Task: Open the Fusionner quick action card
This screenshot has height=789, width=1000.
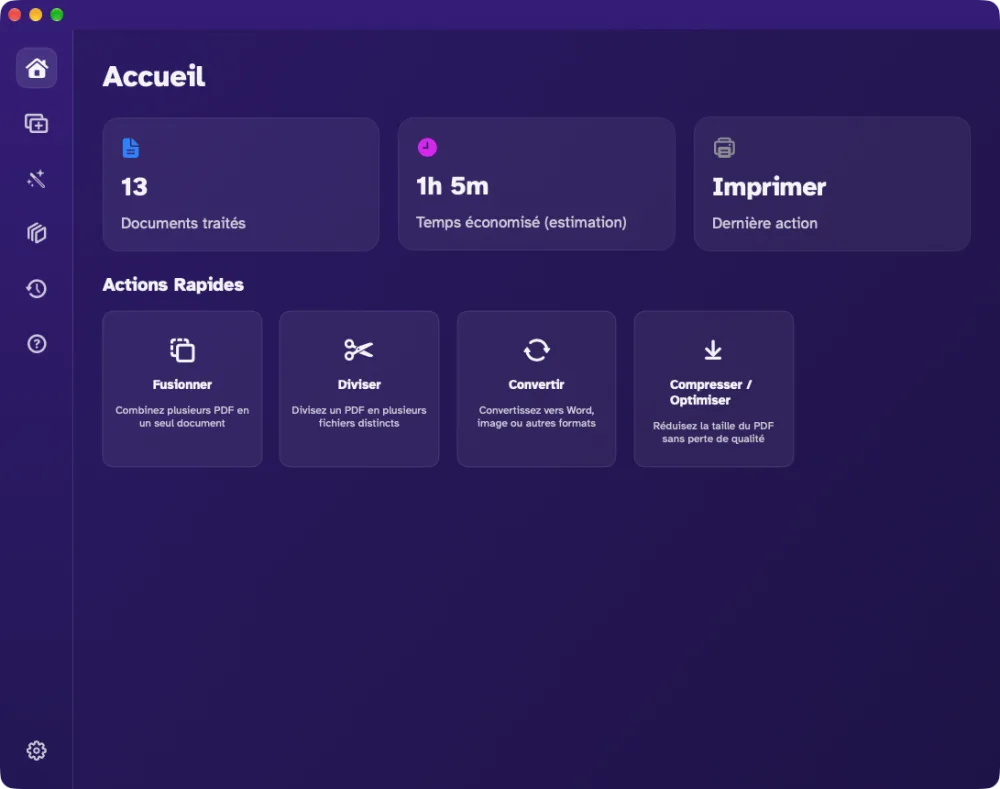Action: click(x=182, y=388)
